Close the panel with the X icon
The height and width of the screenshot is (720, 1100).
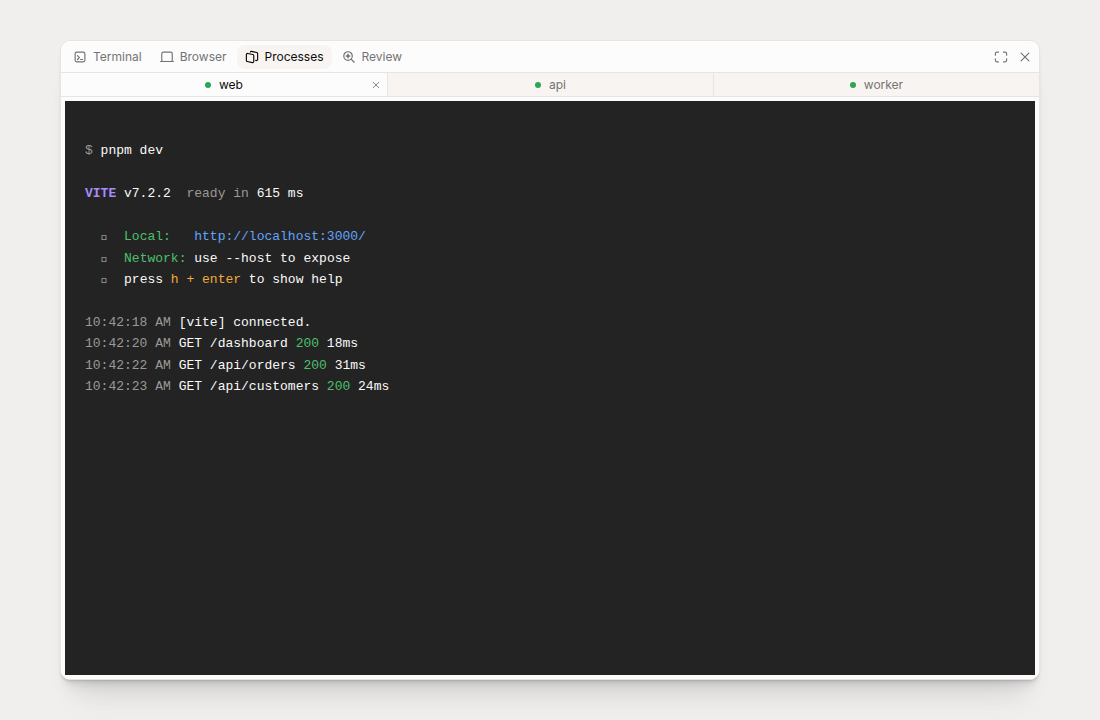[1025, 57]
